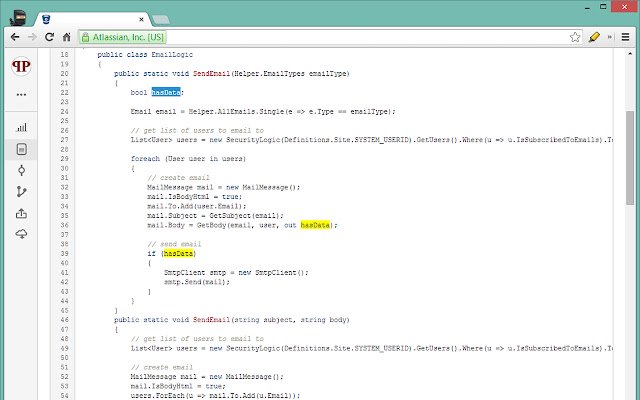
Task: Click "smtp.Send(mail);" on line 42
Action: (x=197, y=282)
